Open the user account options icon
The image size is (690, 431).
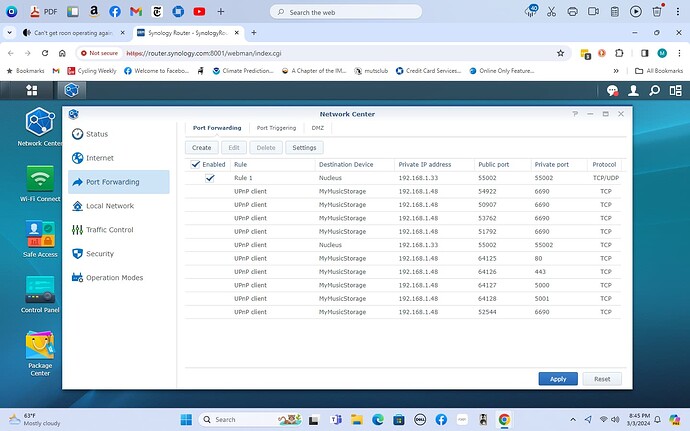(633, 91)
